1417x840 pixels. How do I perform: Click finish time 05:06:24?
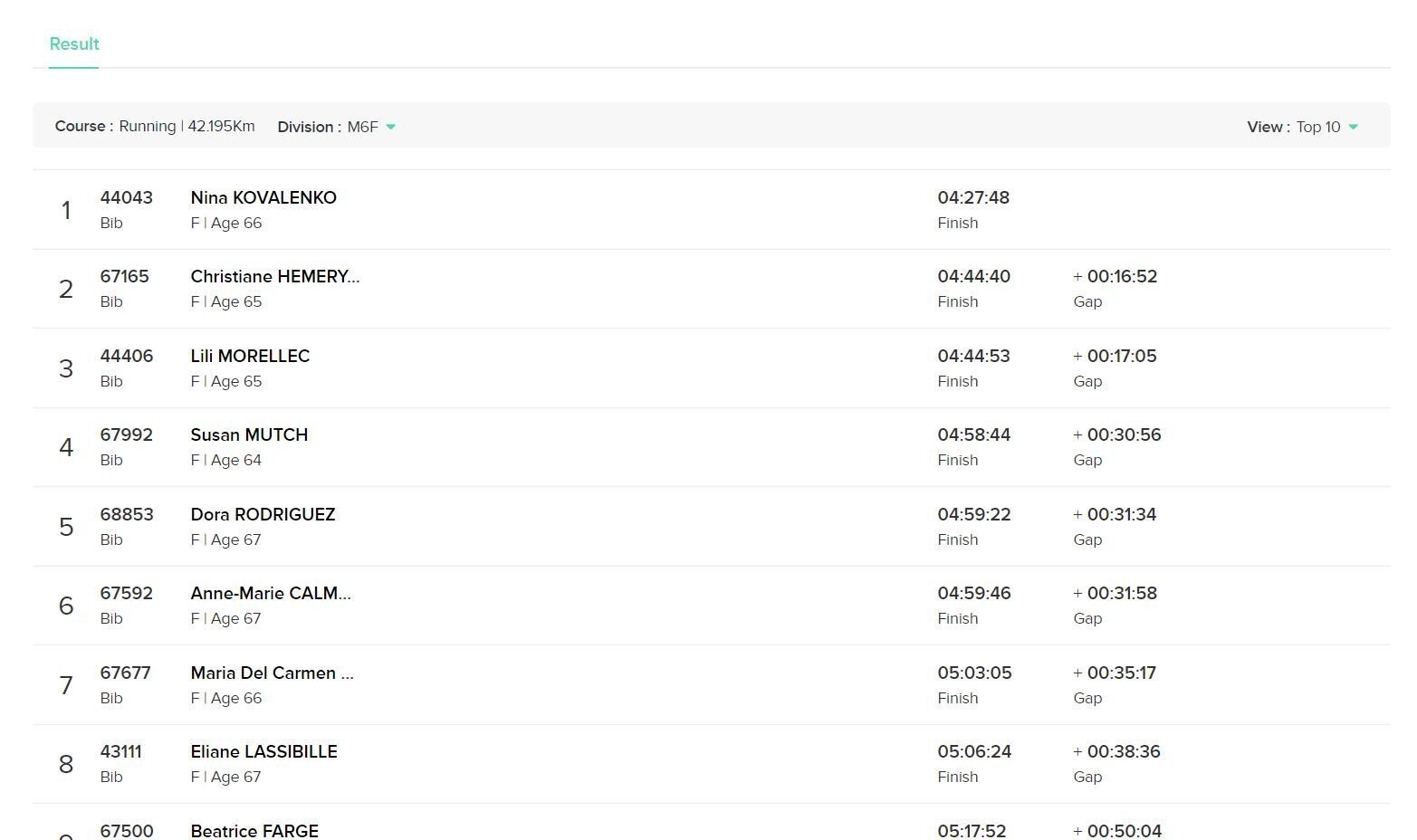pyautogui.click(x=974, y=752)
